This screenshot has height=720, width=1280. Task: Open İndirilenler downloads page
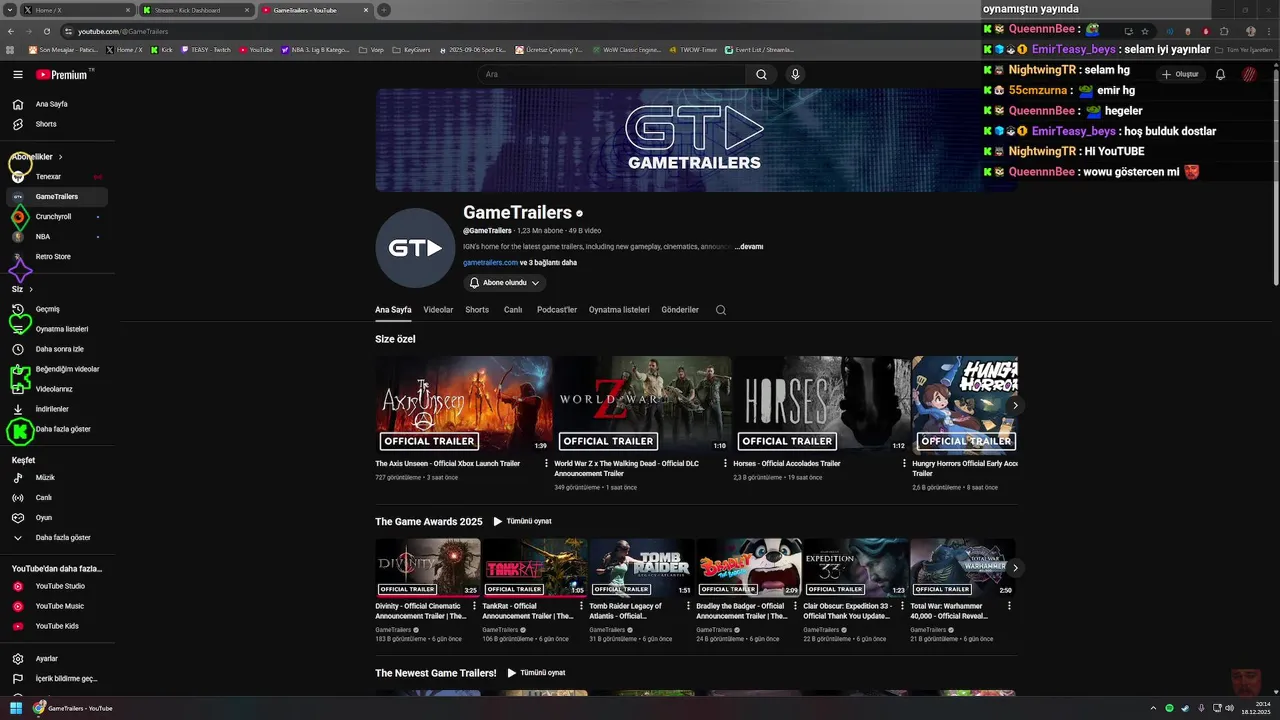click(55, 409)
